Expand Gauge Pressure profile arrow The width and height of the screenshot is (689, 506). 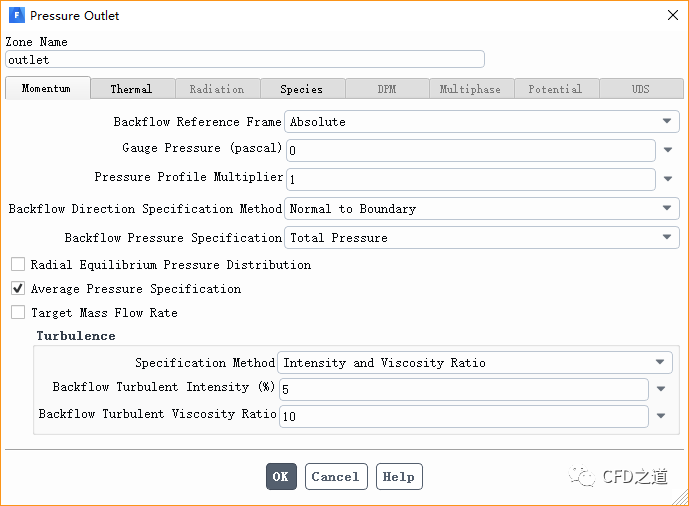click(668, 151)
